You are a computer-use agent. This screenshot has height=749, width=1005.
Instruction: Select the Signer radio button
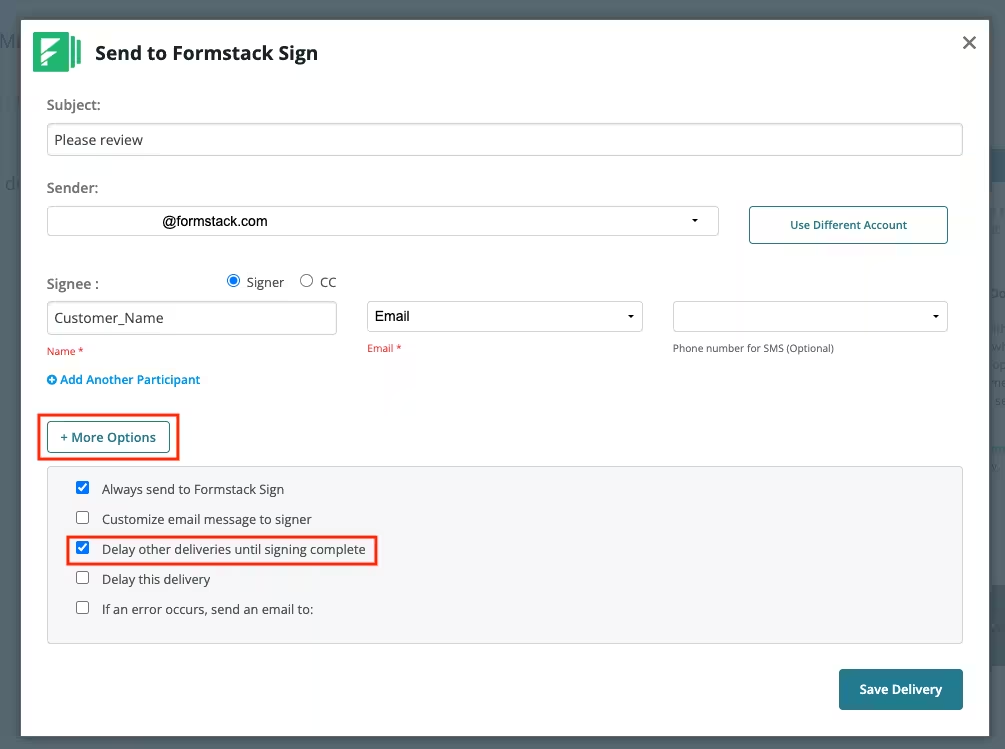[233, 281]
